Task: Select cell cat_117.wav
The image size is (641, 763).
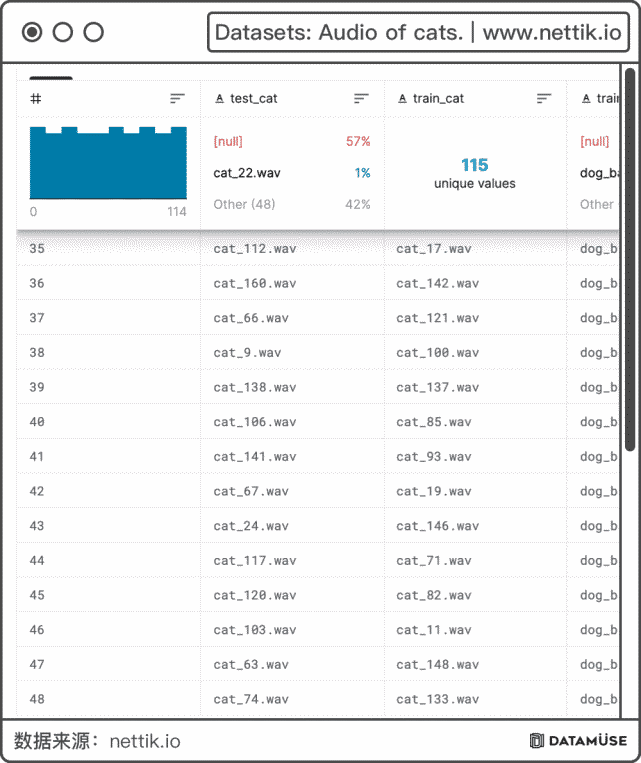Action: (255, 561)
